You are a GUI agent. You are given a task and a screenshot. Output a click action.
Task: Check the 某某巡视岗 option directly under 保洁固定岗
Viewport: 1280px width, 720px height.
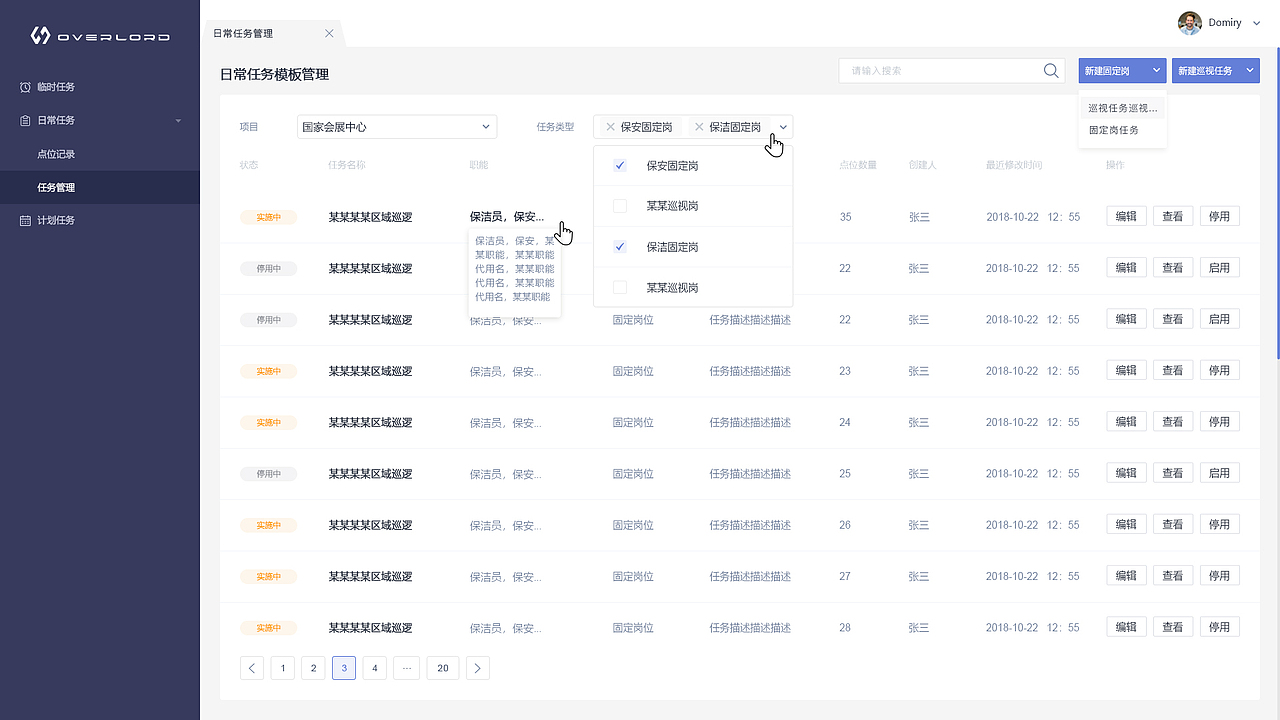(620, 288)
